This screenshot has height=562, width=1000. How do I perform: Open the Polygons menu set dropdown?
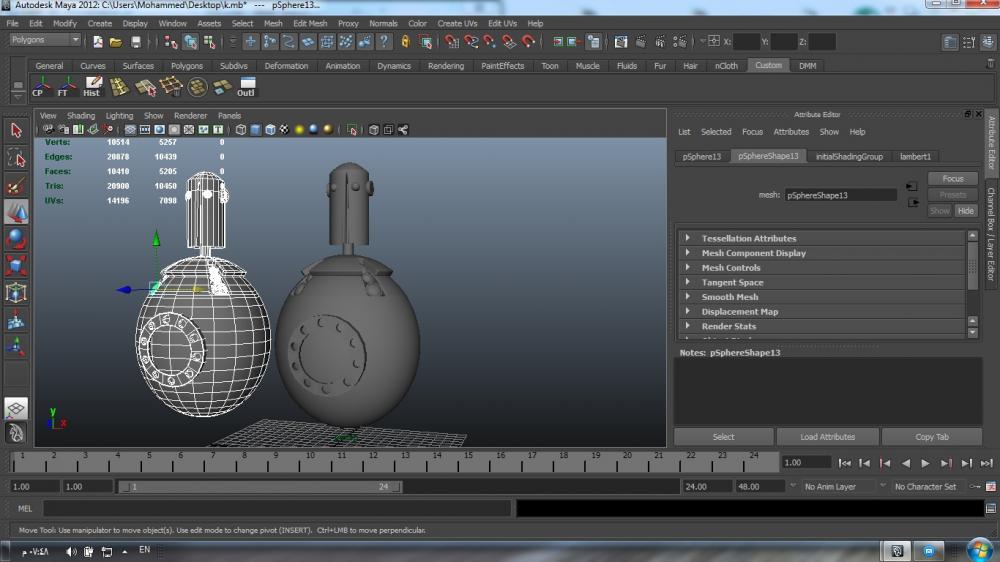point(45,40)
